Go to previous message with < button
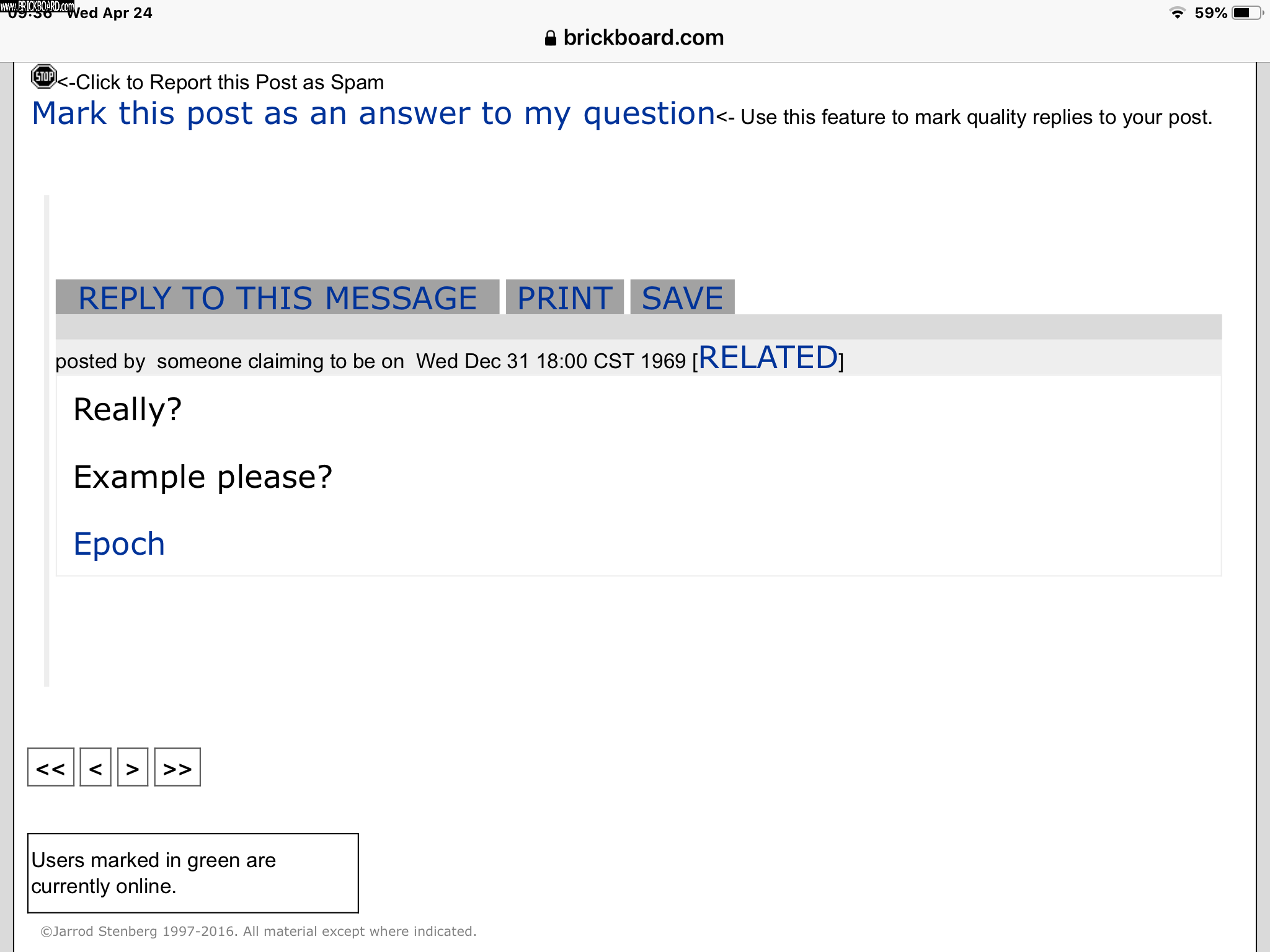This screenshot has width=1270, height=952. coord(95,767)
